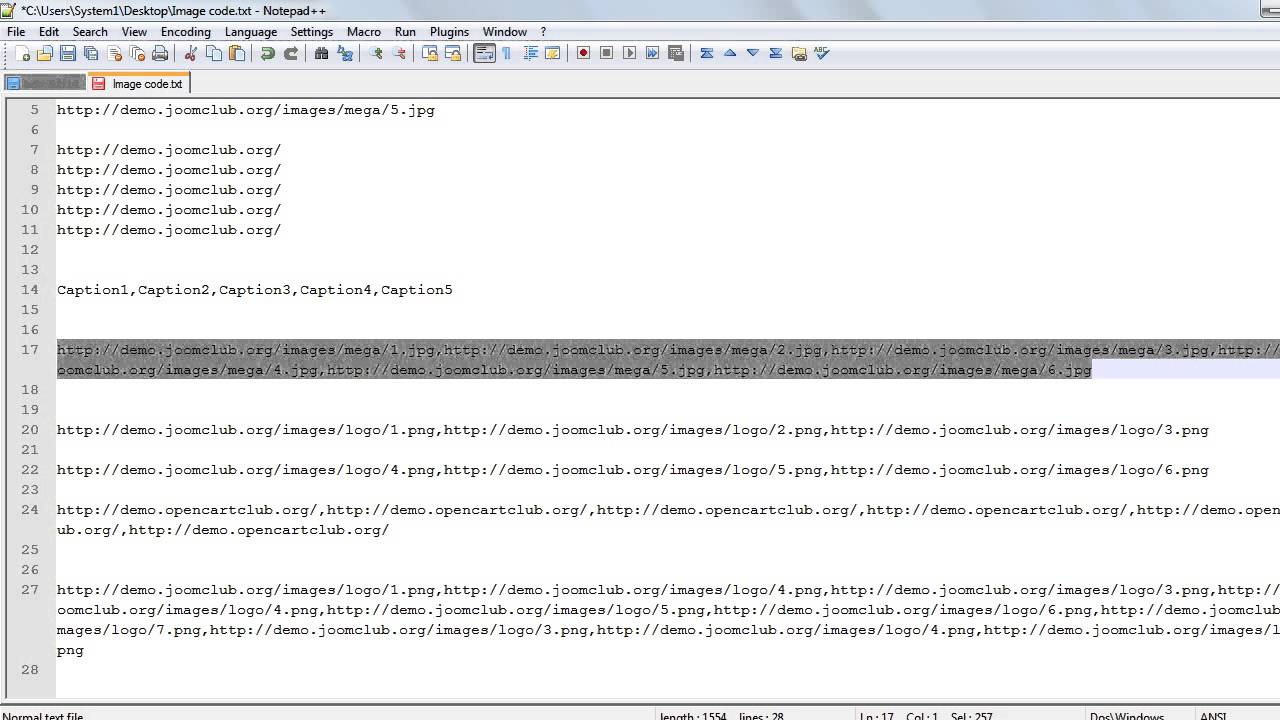This screenshot has height=720, width=1280.
Task: Click the Close All toolbar icon
Action: (x=137, y=54)
